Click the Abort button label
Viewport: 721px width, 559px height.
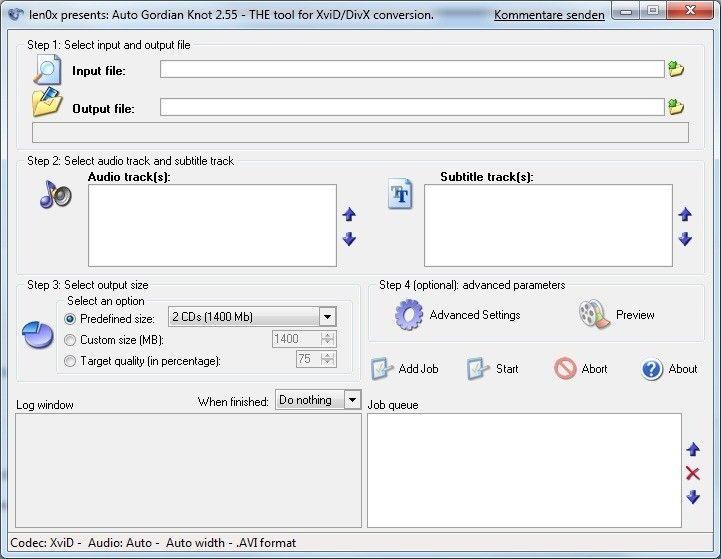click(x=595, y=369)
